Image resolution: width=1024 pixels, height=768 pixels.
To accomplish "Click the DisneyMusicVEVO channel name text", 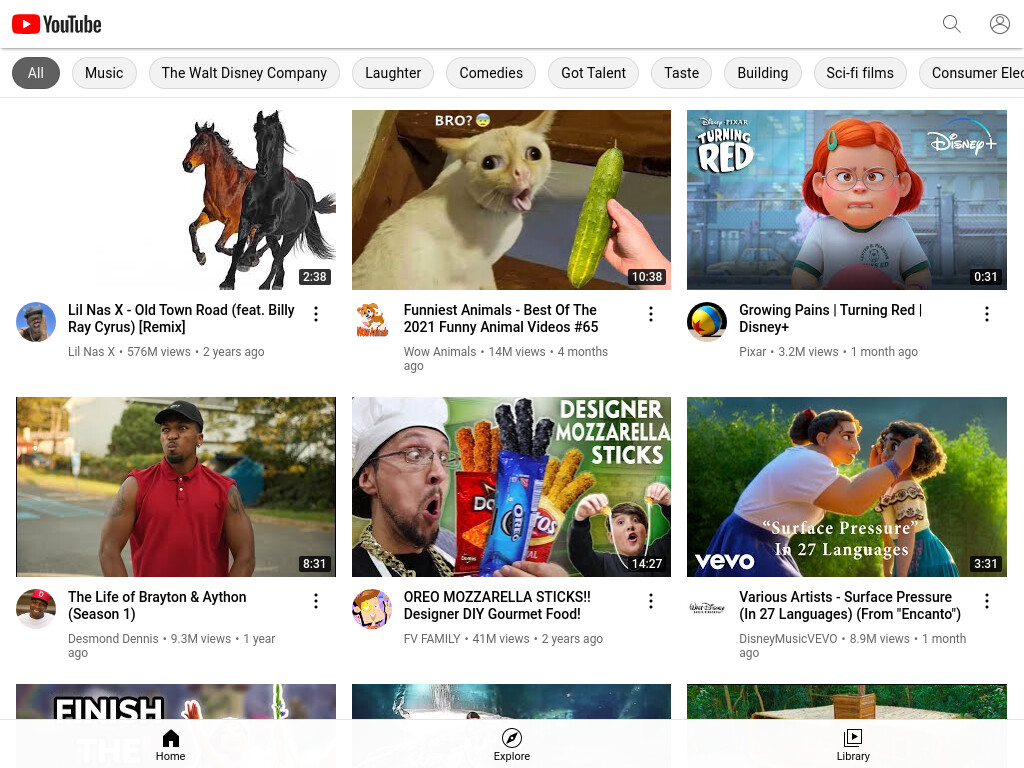I will [788, 639].
